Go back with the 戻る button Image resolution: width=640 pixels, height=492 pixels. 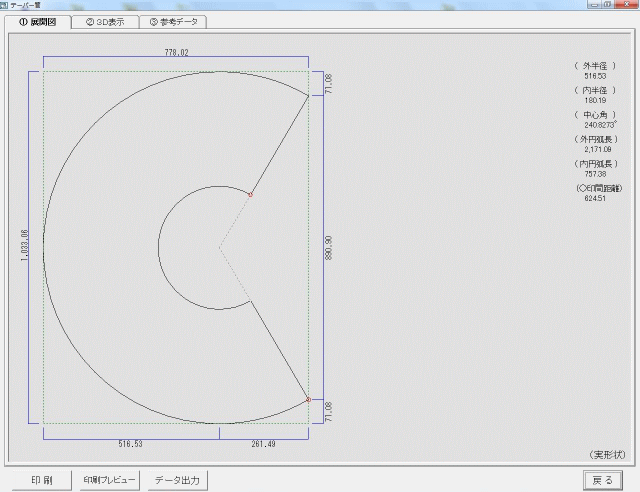click(x=602, y=480)
